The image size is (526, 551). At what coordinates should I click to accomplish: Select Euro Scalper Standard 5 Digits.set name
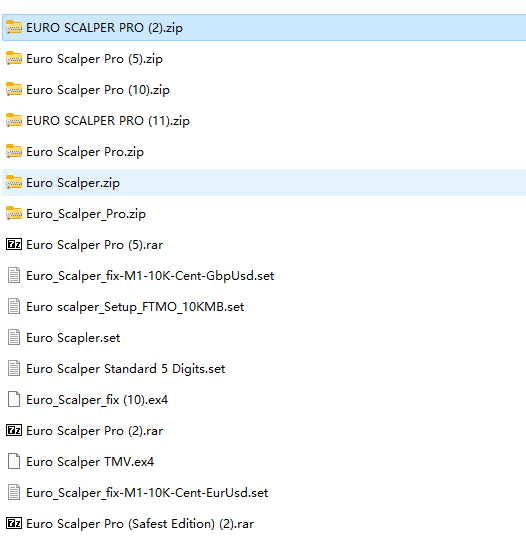(x=126, y=369)
